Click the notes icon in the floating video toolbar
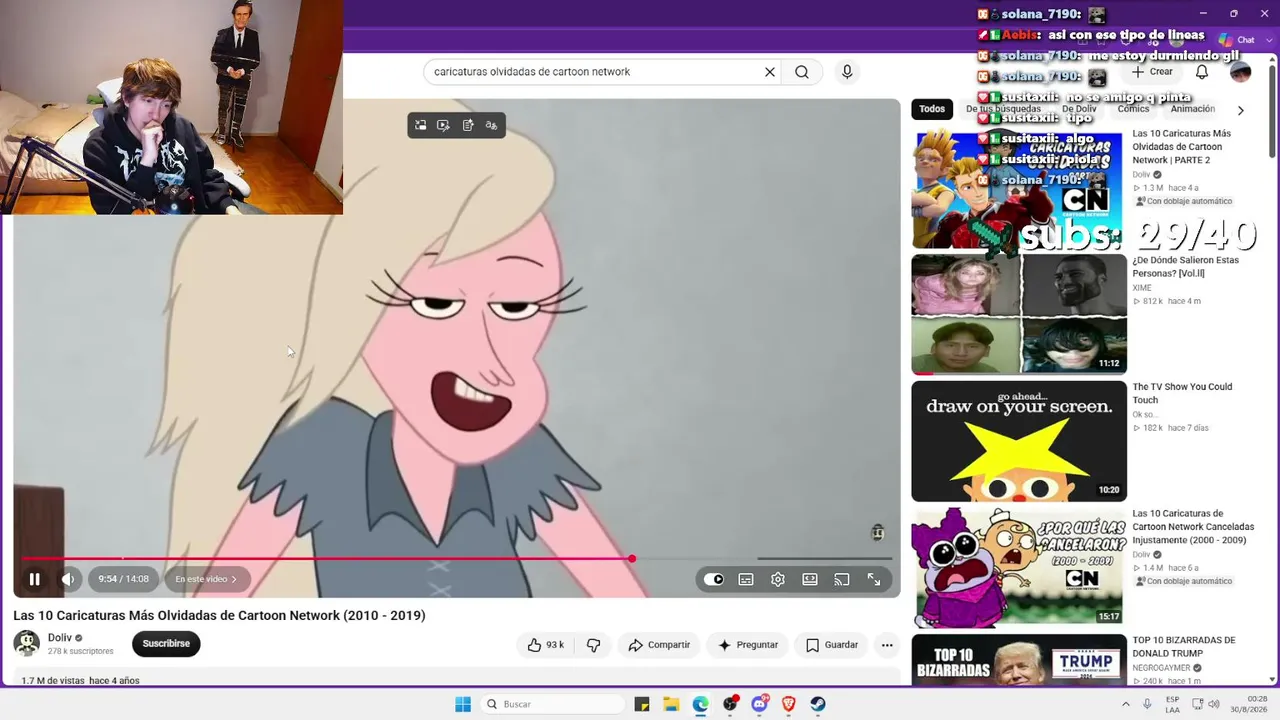 point(468,125)
